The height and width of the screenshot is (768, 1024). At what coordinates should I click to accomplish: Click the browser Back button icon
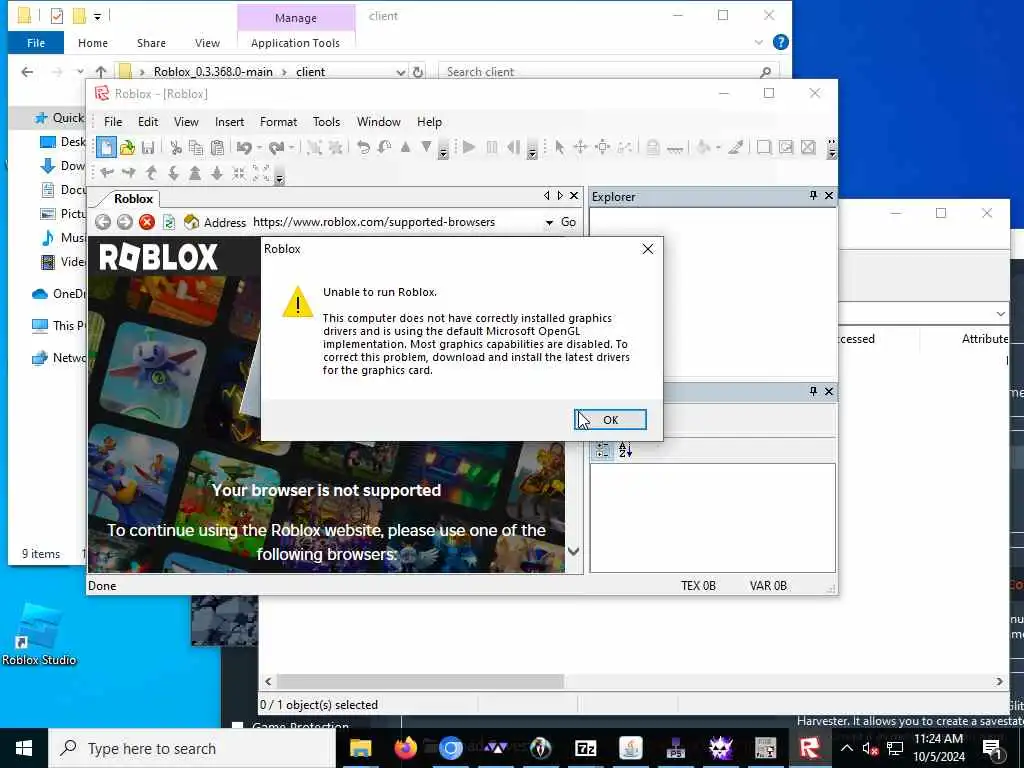pos(103,222)
